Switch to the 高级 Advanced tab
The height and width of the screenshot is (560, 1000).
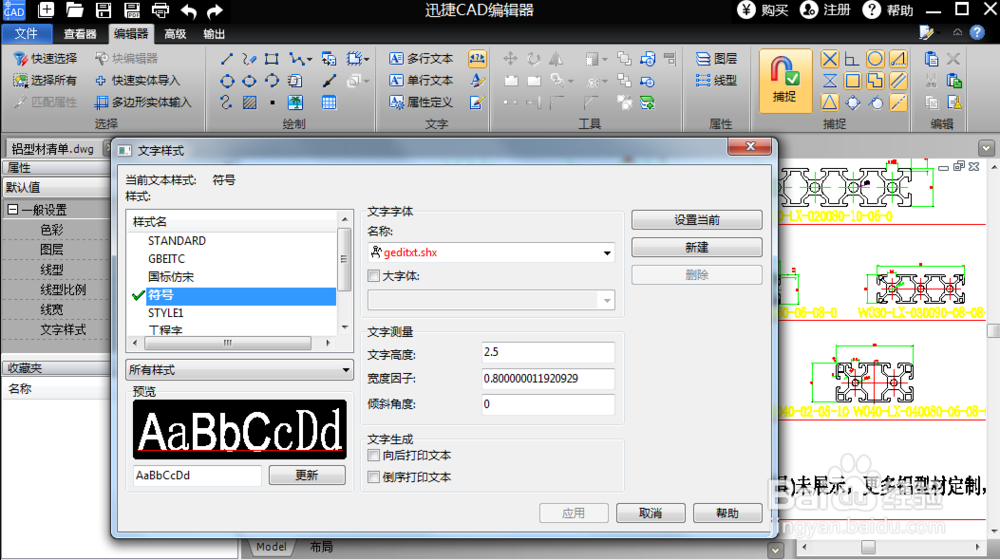point(175,34)
